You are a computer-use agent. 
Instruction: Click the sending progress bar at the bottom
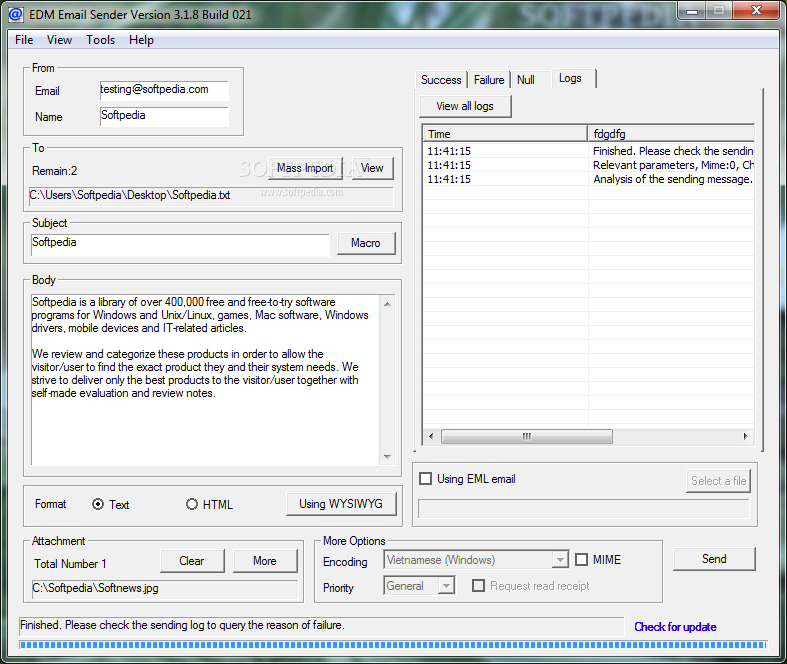[393, 644]
